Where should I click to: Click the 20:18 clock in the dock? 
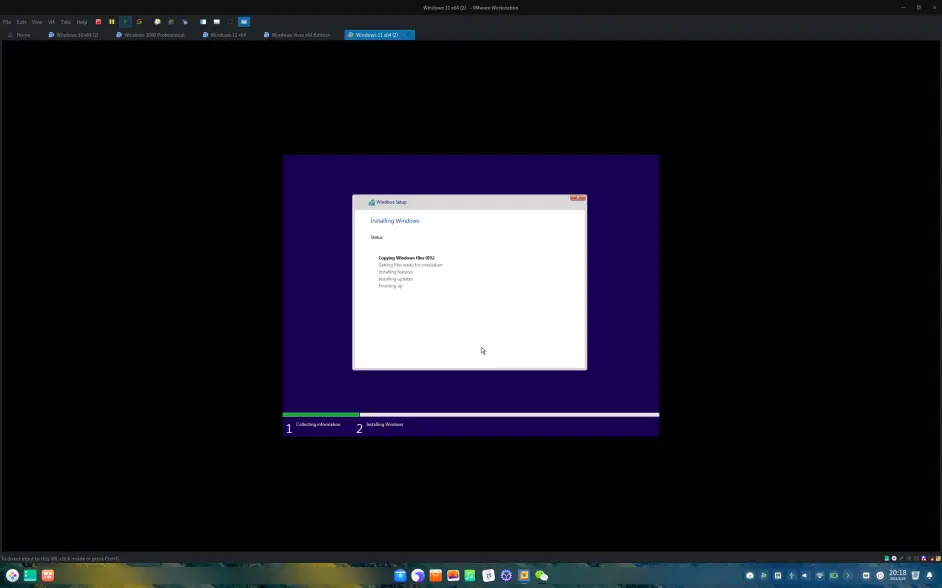tap(898, 575)
